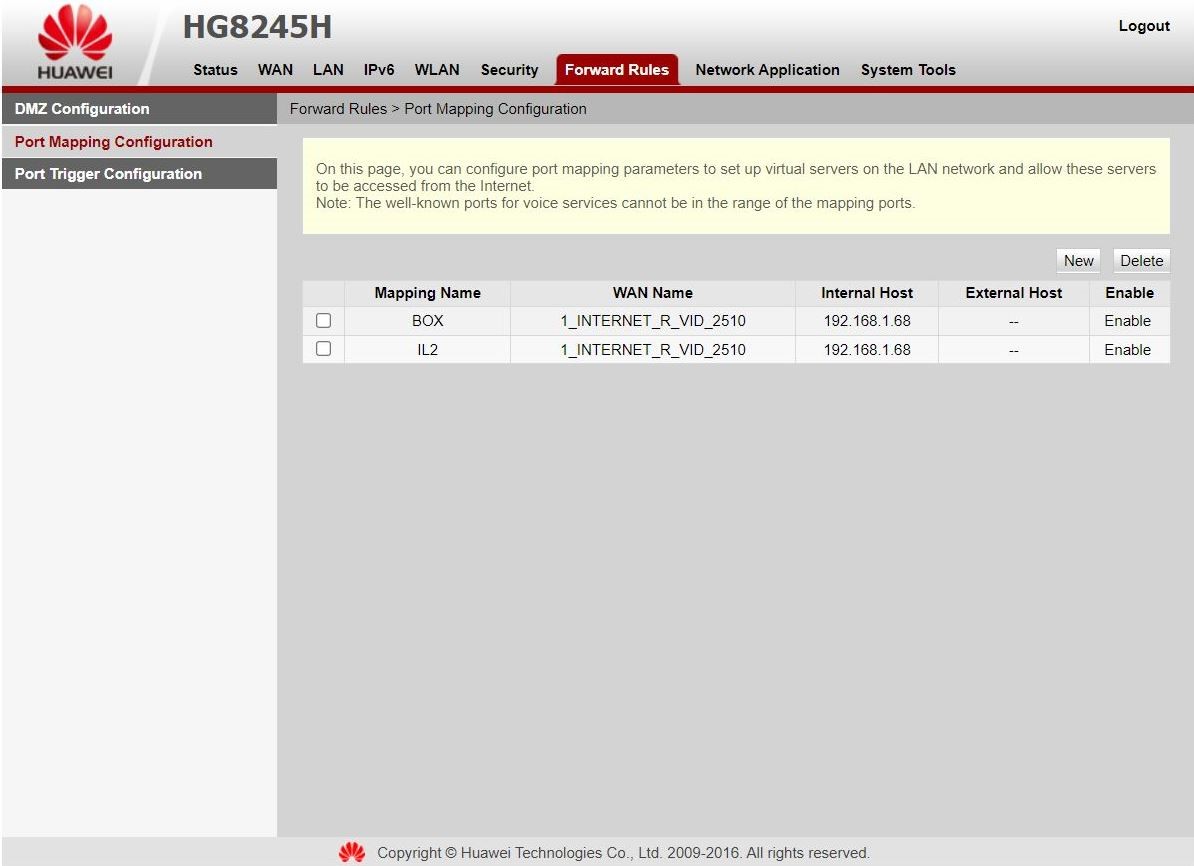
Task: Open the LAN tab
Action: click(328, 70)
